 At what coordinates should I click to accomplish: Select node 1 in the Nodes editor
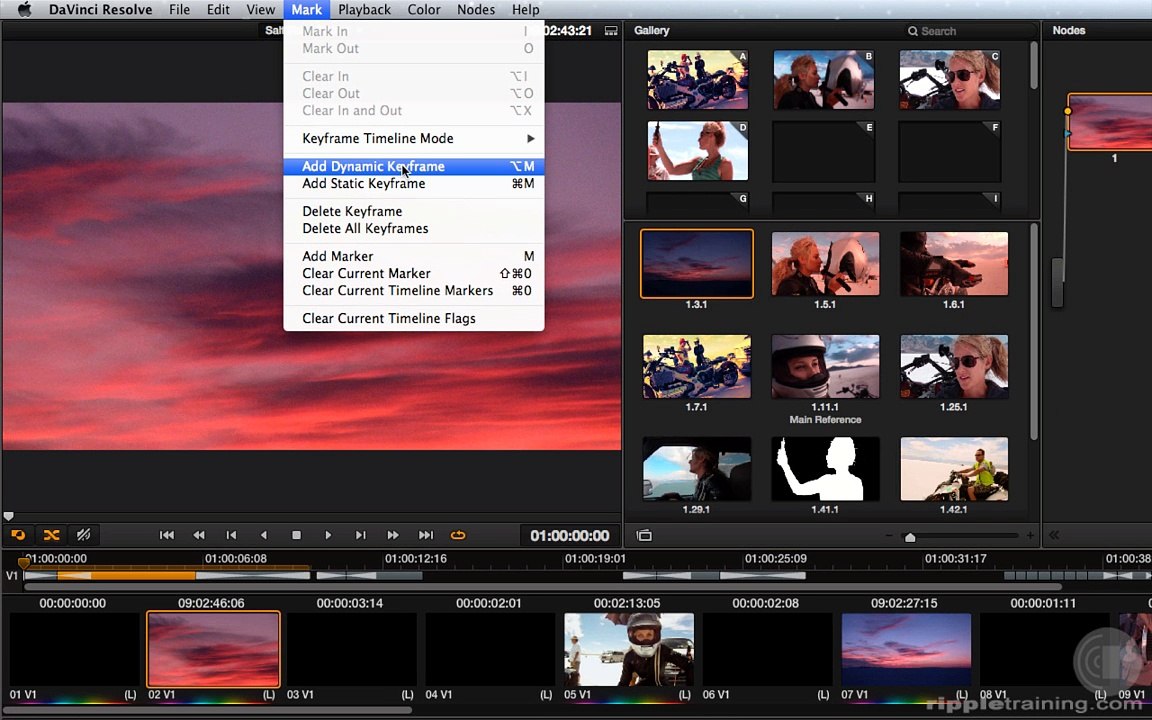click(1109, 122)
